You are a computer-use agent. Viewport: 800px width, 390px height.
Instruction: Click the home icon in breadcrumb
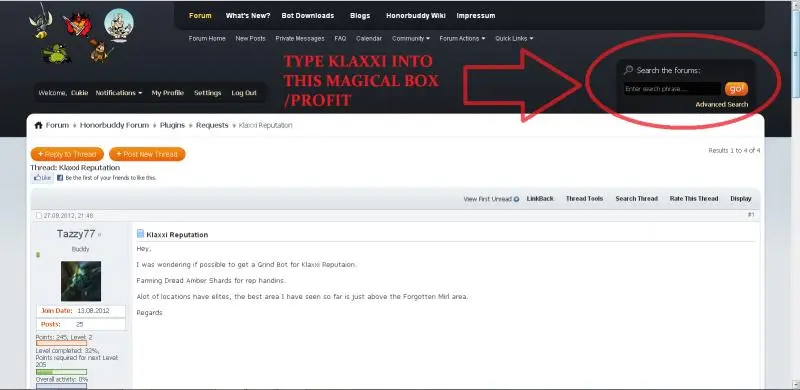[38, 125]
